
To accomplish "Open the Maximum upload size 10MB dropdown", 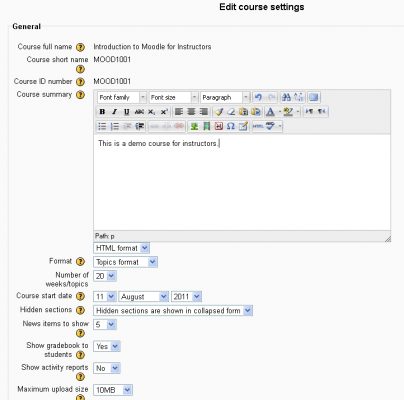I will click(113, 390).
